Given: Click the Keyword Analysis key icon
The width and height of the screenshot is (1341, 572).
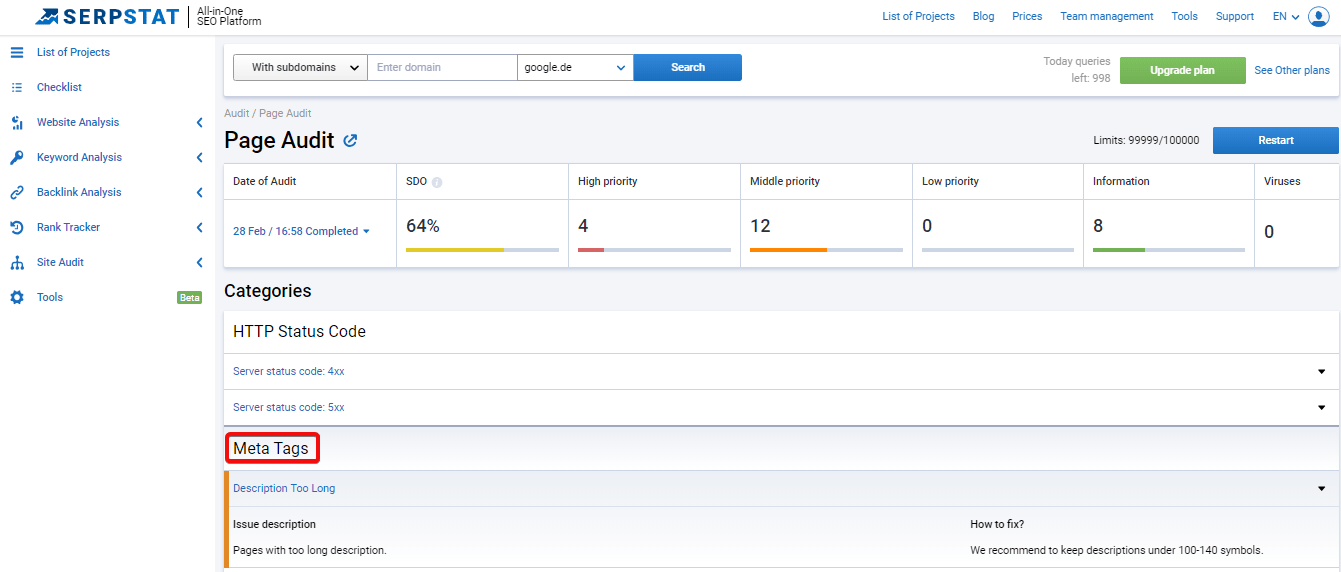Looking at the screenshot, I should (x=17, y=157).
